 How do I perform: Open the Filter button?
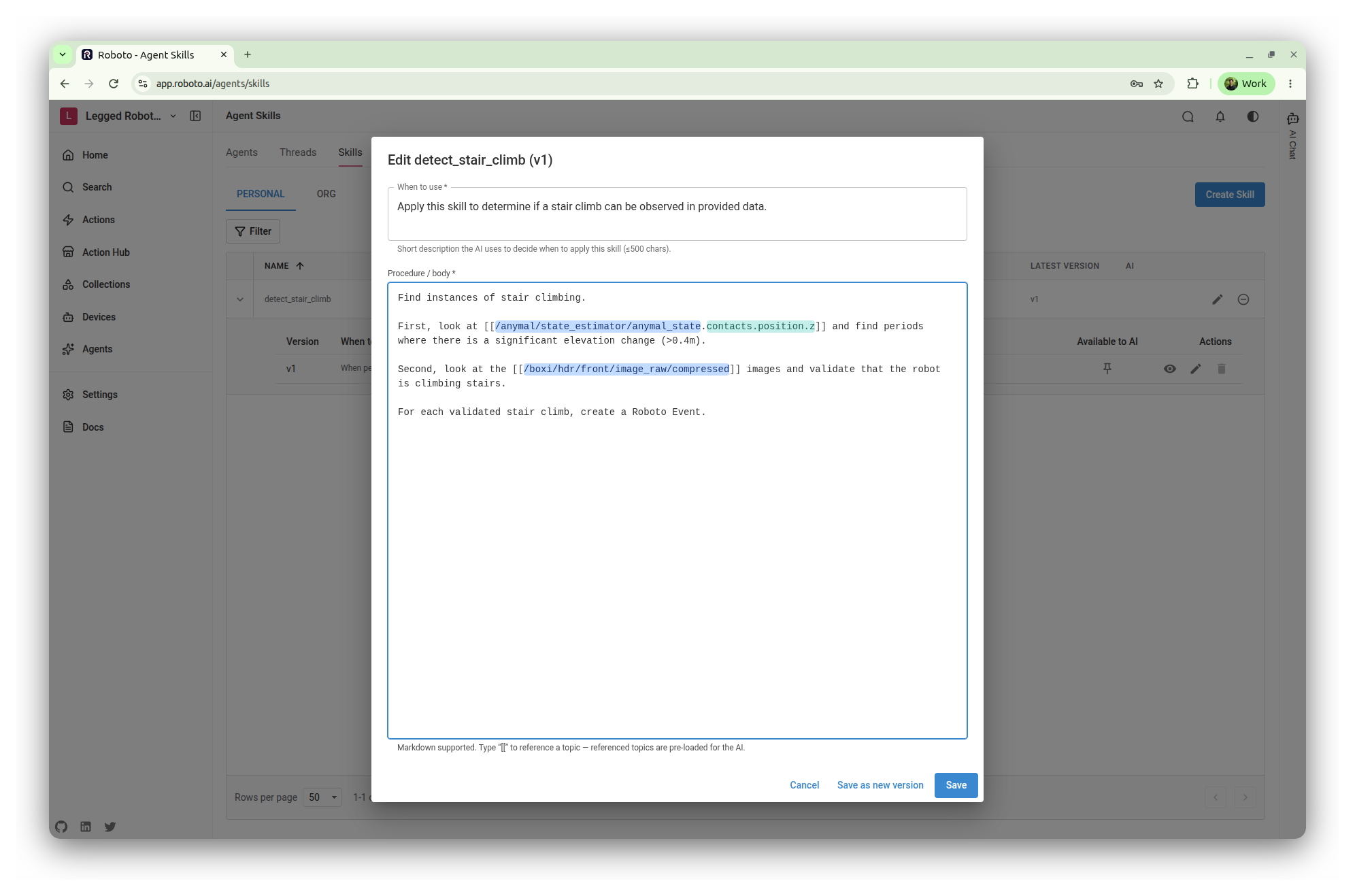(x=253, y=231)
